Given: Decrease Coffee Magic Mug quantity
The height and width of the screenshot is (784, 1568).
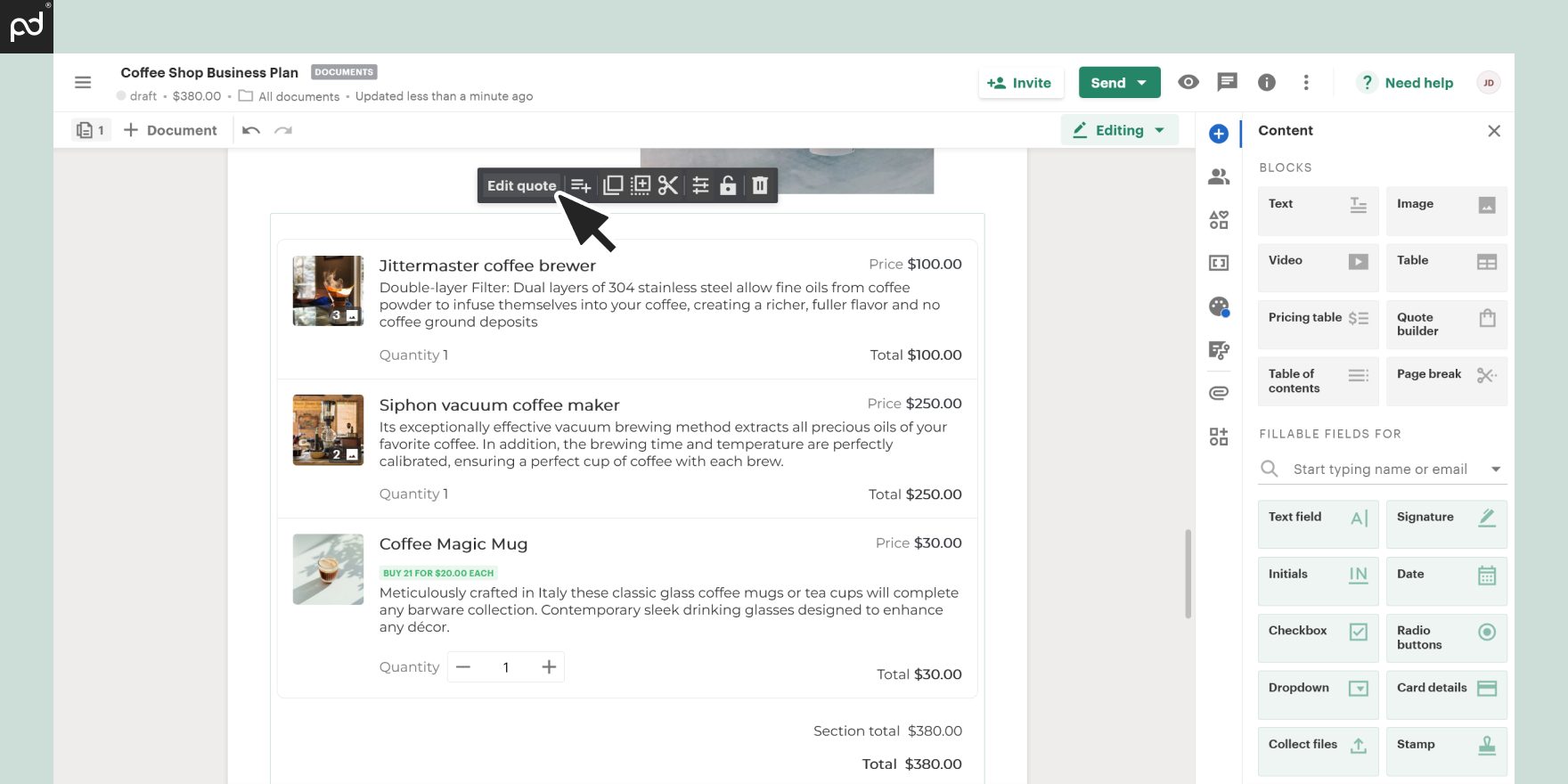Looking at the screenshot, I should pyautogui.click(x=463, y=667).
